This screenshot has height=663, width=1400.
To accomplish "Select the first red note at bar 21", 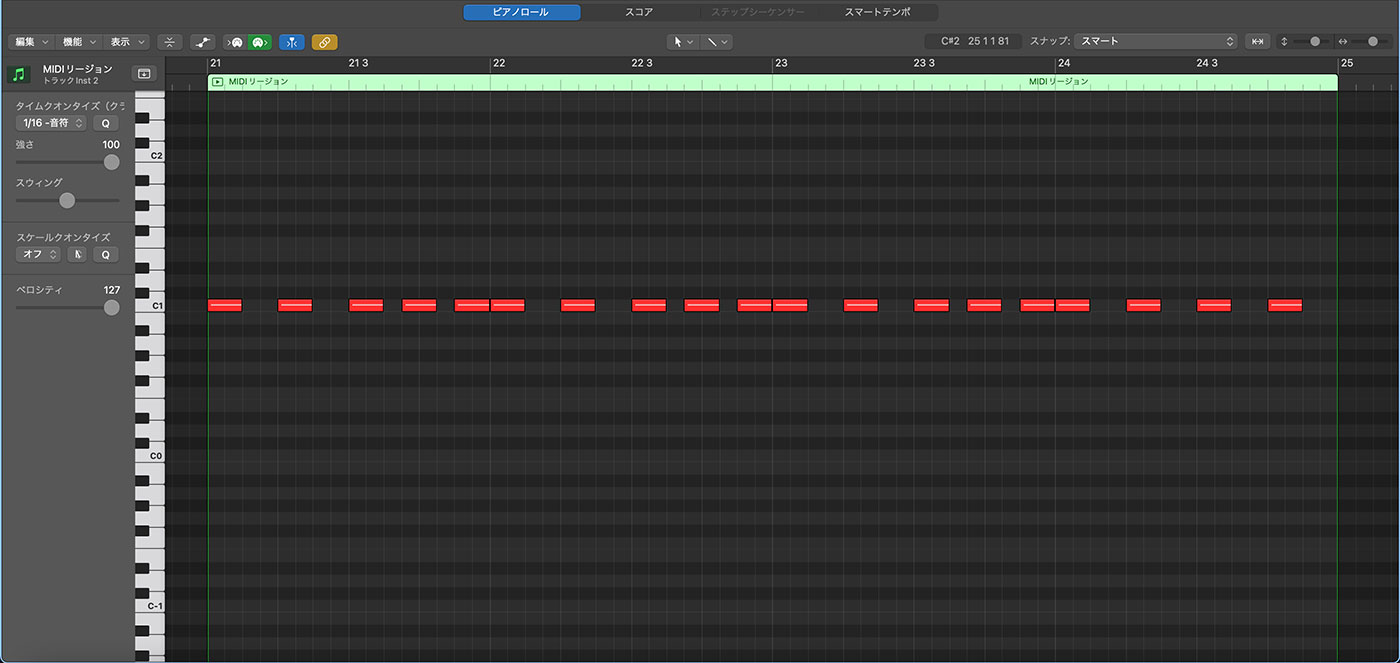I will point(225,305).
